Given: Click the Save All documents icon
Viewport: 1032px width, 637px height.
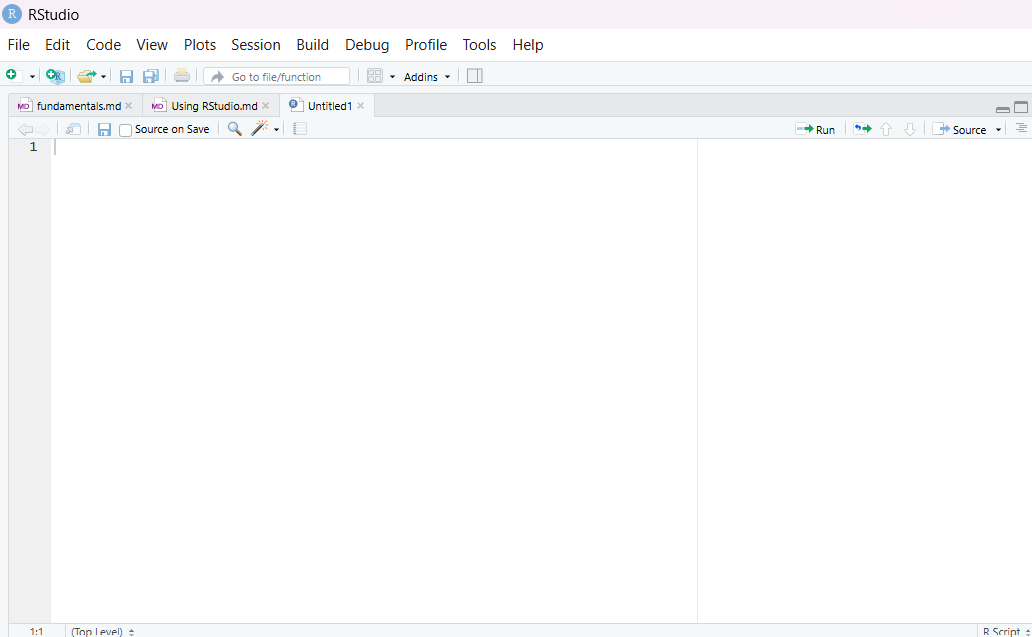Looking at the screenshot, I should coord(151,76).
